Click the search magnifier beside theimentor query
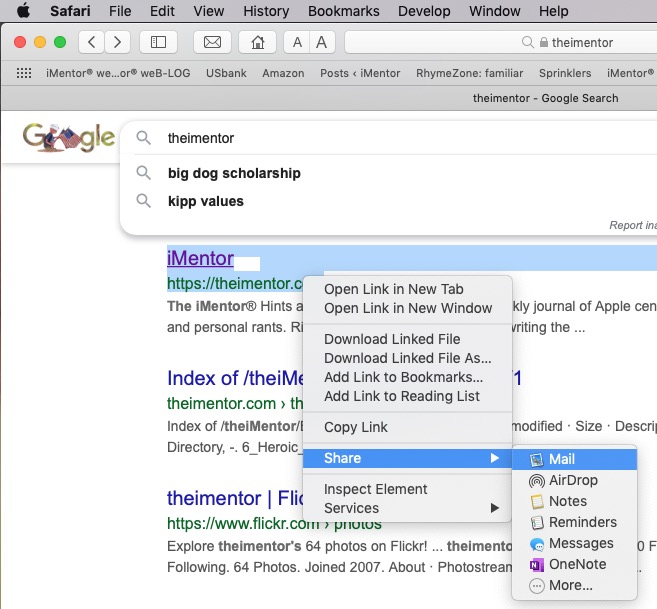The width and height of the screenshot is (657, 609). coord(144,137)
